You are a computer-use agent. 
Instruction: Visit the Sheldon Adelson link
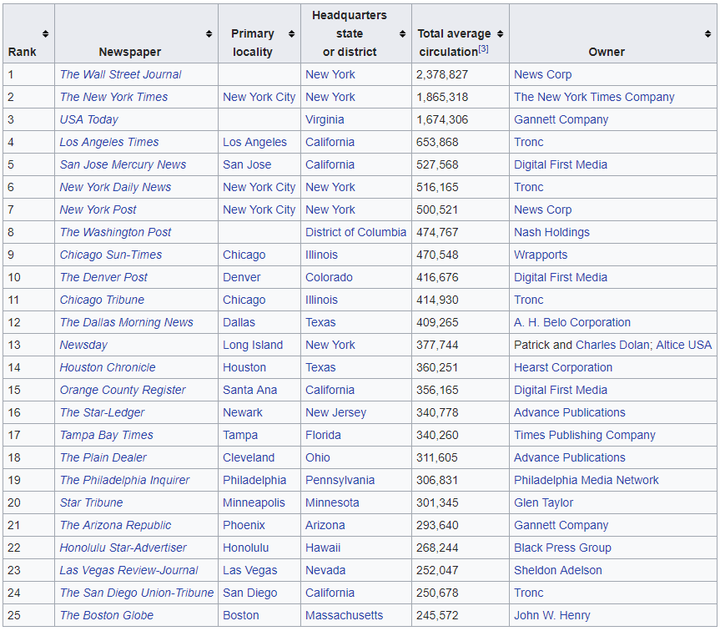pyautogui.click(x=557, y=570)
